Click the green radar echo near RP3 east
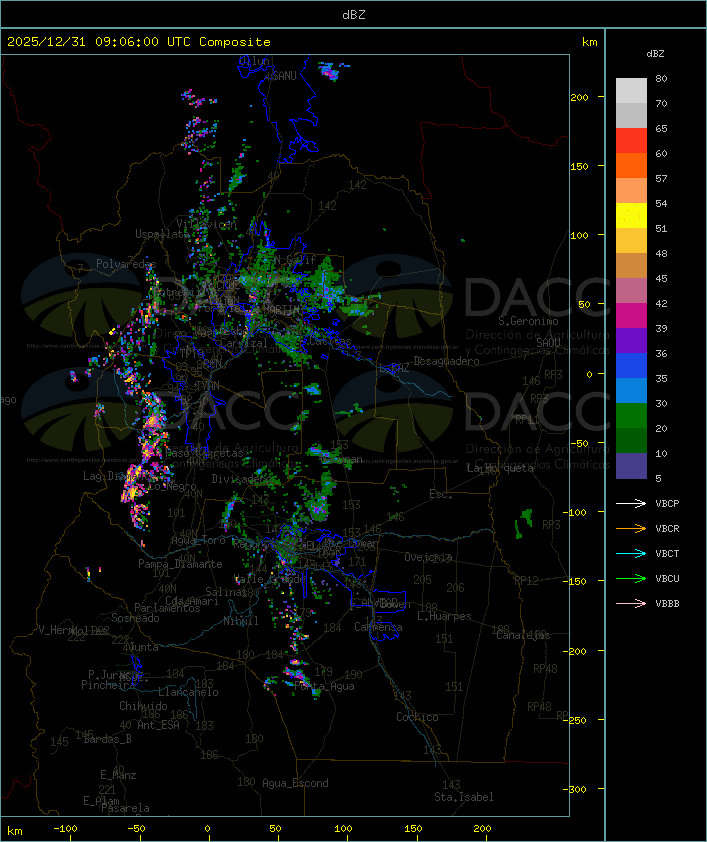 point(524,522)
